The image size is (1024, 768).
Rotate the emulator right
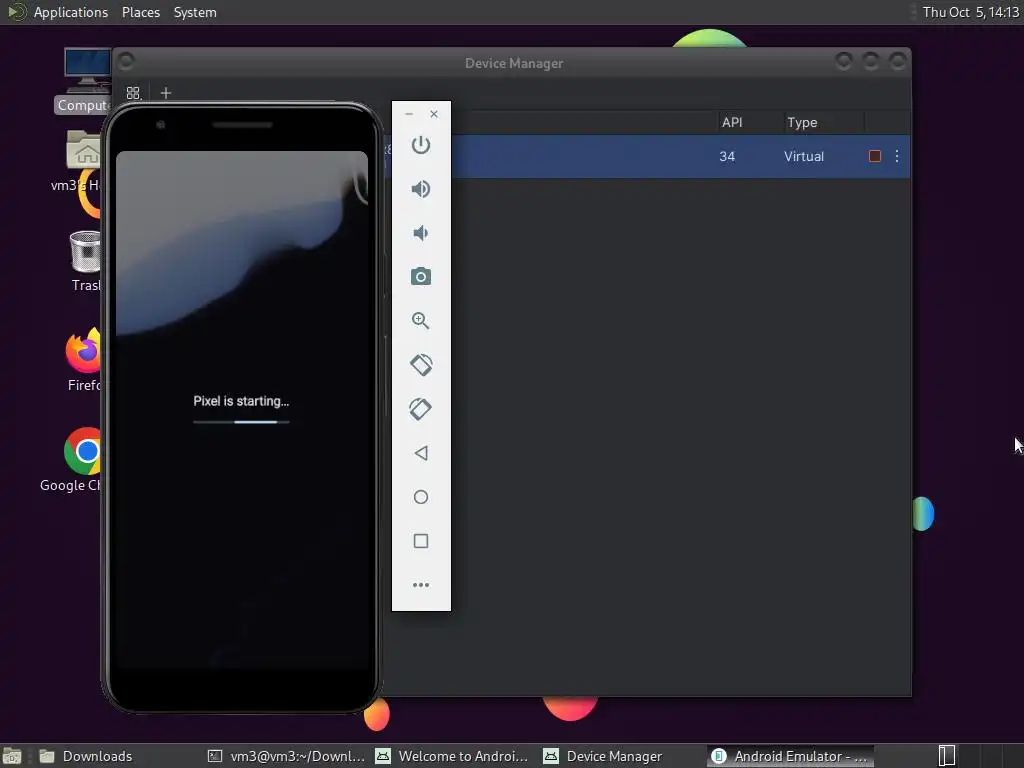421,409
